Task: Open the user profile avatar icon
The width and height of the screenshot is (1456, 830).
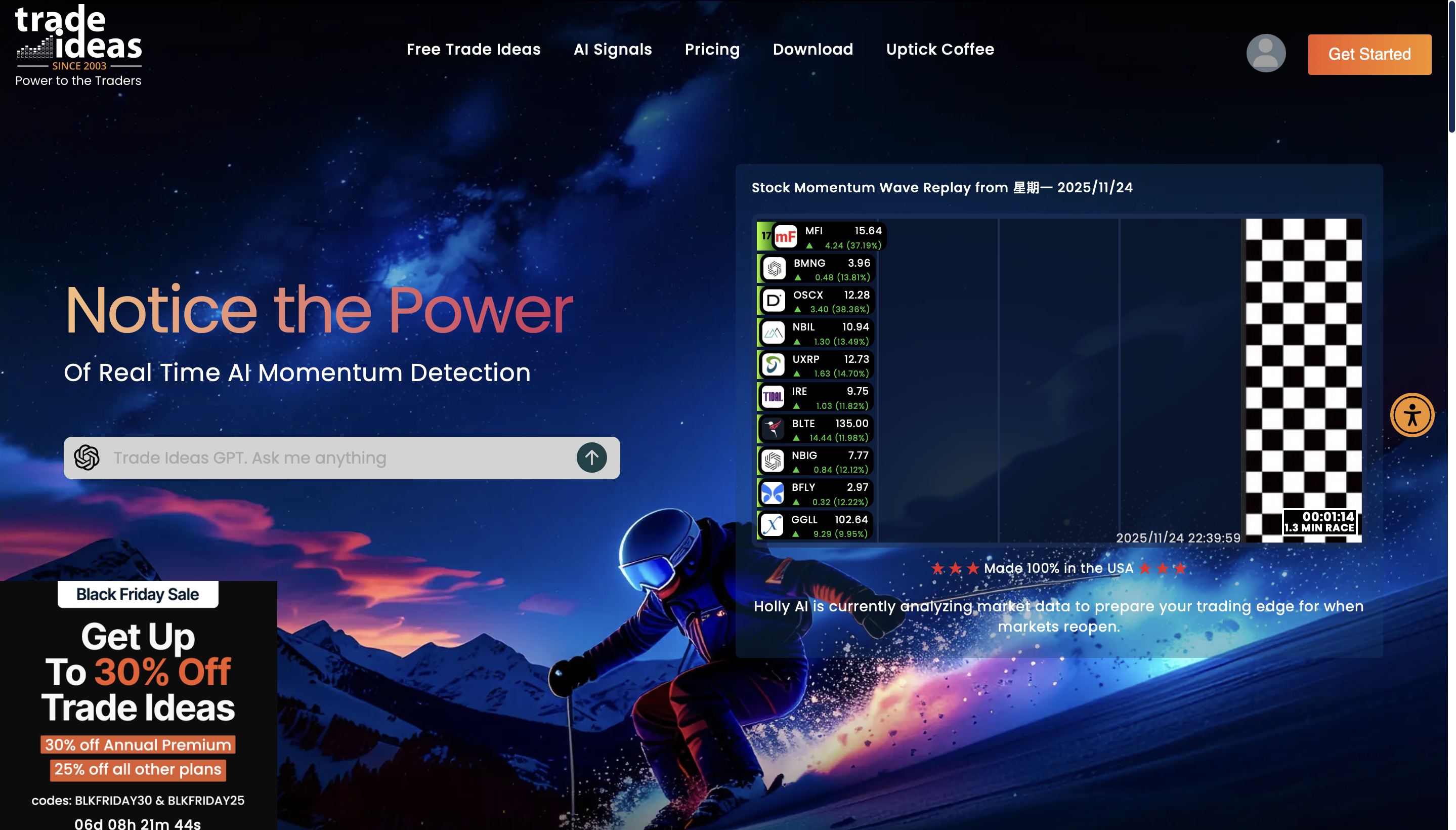Action: click(x=1265, y=54)
